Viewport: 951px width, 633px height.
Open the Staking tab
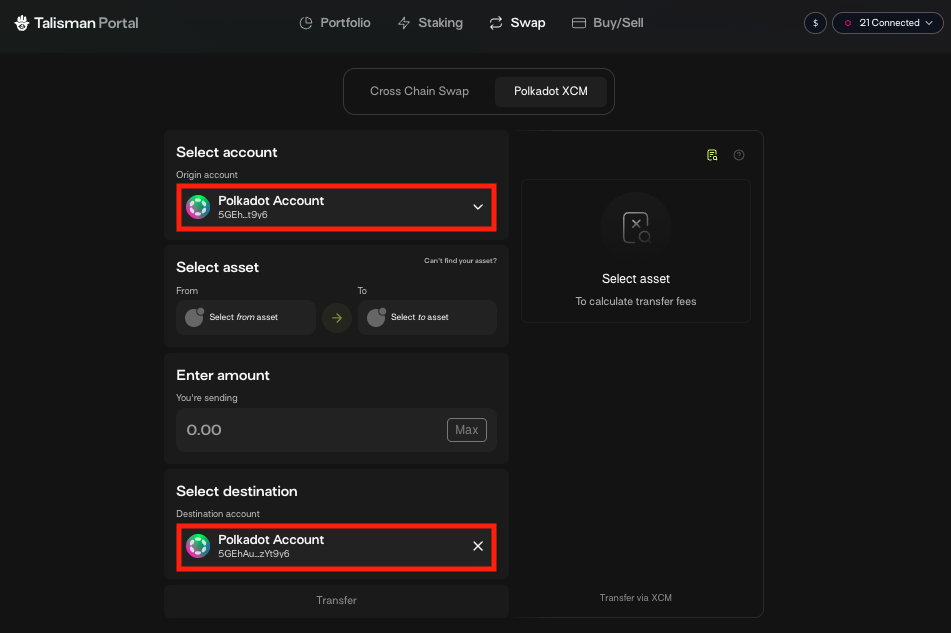pyautogui.click(x=430, y=23)
